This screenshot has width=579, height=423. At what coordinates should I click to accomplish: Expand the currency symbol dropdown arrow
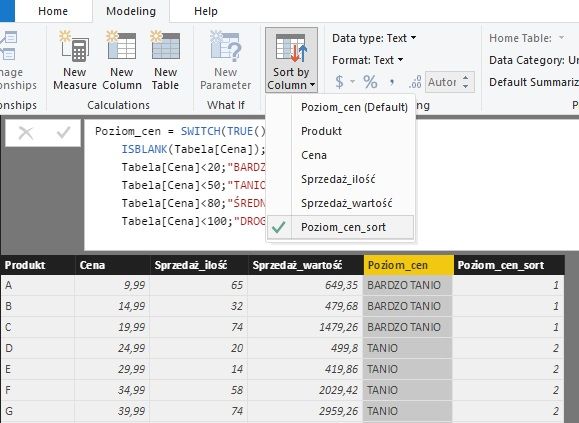point(353,82)
